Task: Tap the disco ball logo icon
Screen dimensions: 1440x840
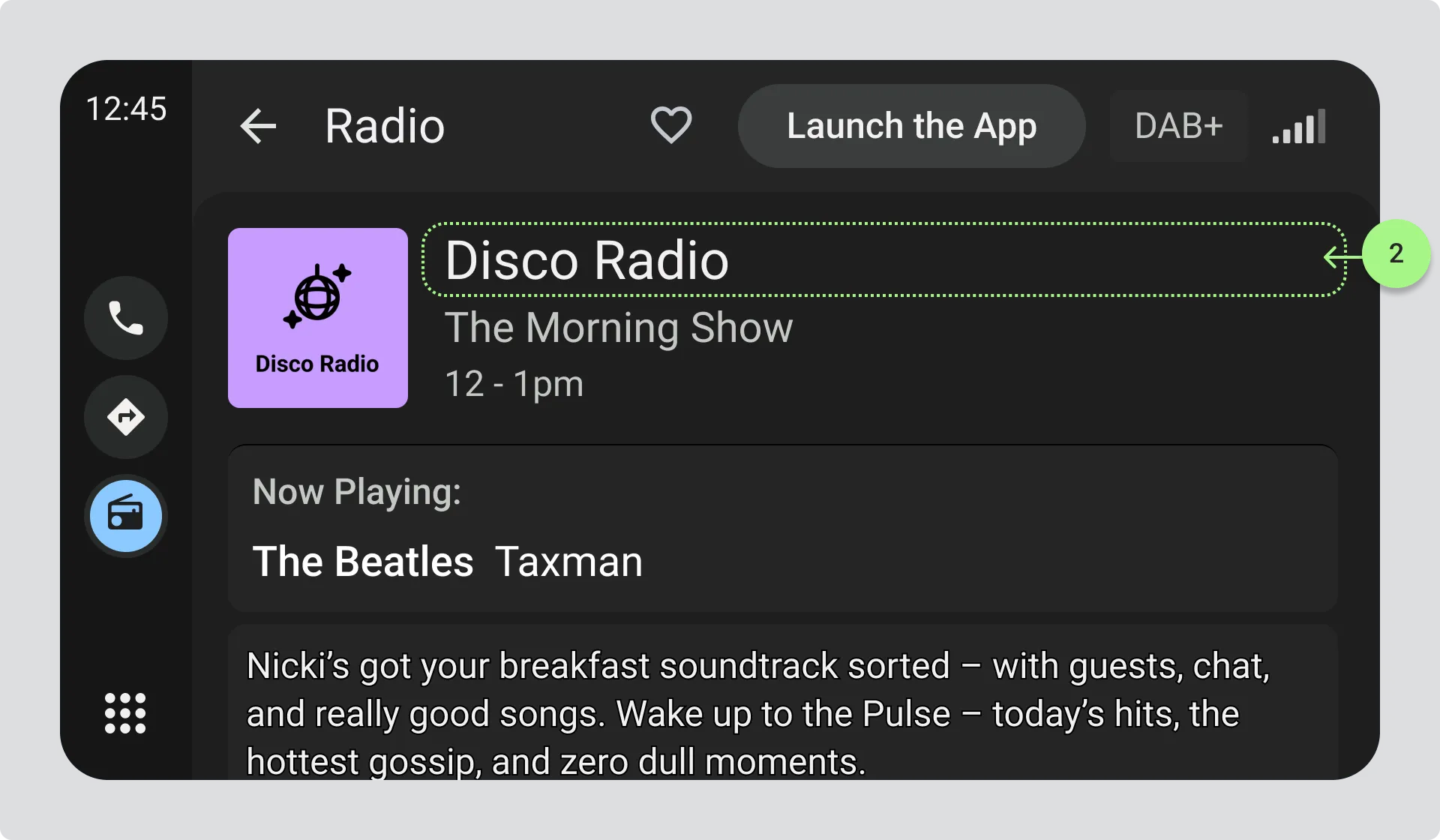Action: [317, 295]
